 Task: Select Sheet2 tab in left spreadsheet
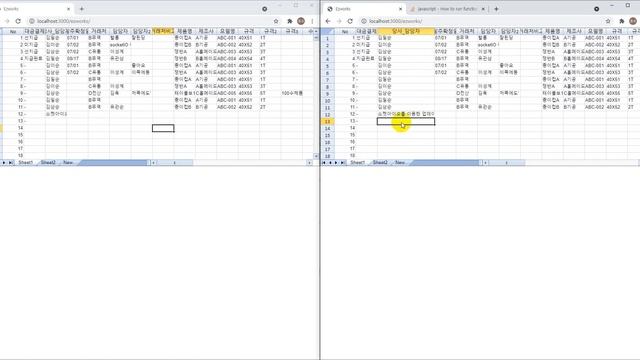click(x=48, y=162)
